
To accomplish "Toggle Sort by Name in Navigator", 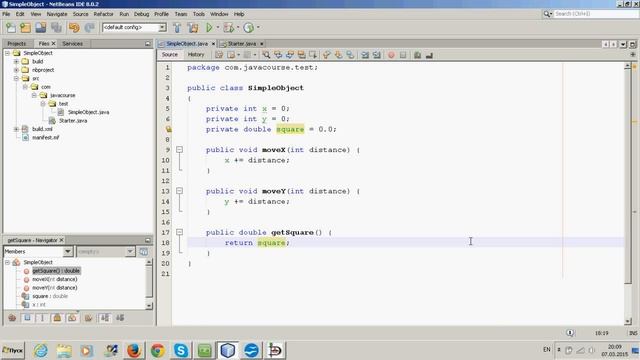I will [104, 318].
